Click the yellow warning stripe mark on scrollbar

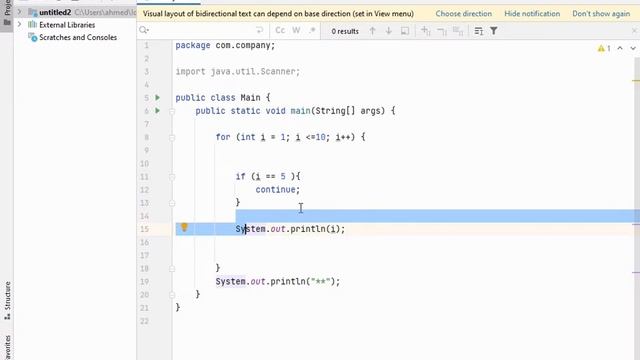click(x=636, y=81)
